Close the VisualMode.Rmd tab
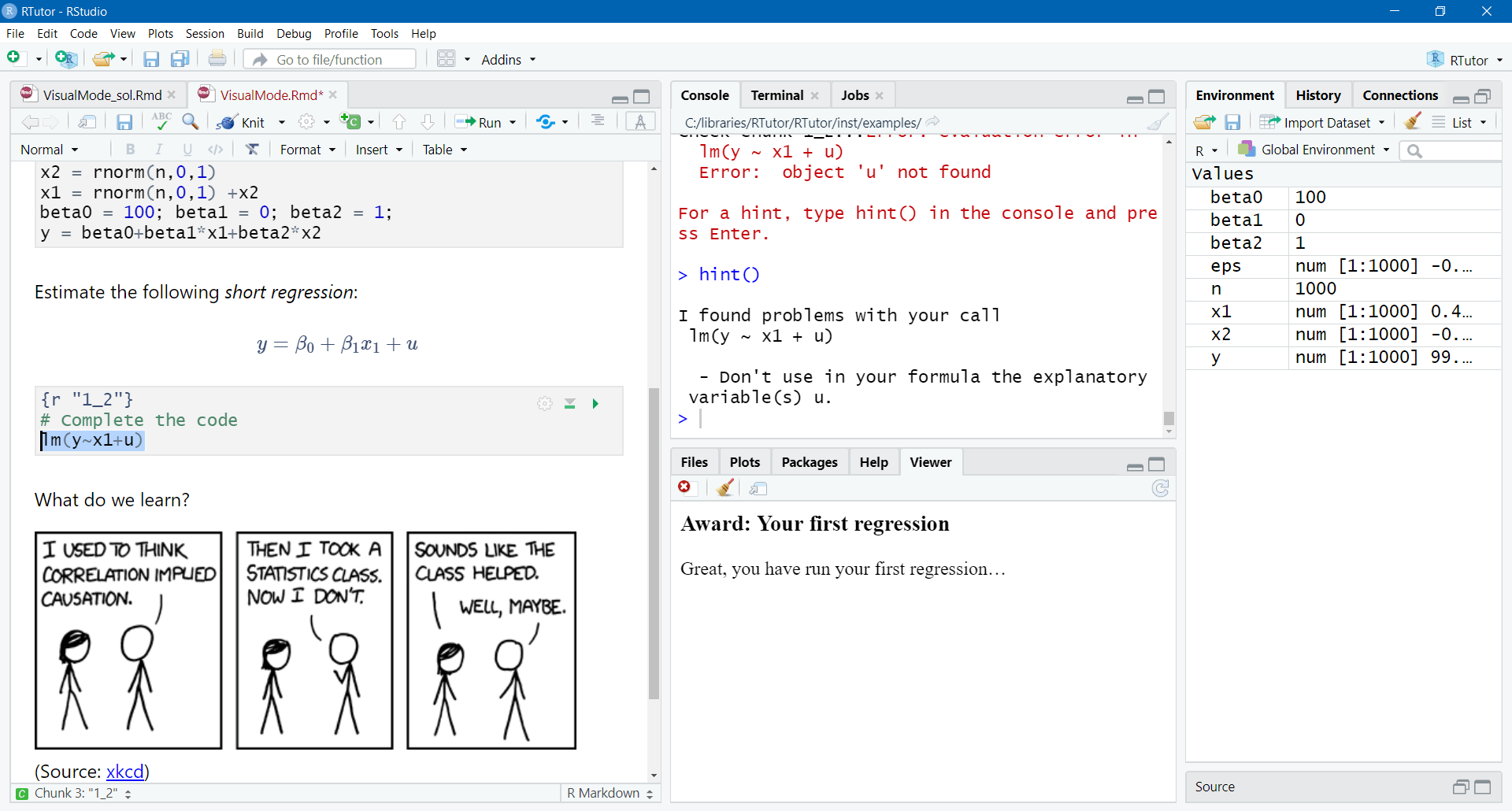 point(333,94)
